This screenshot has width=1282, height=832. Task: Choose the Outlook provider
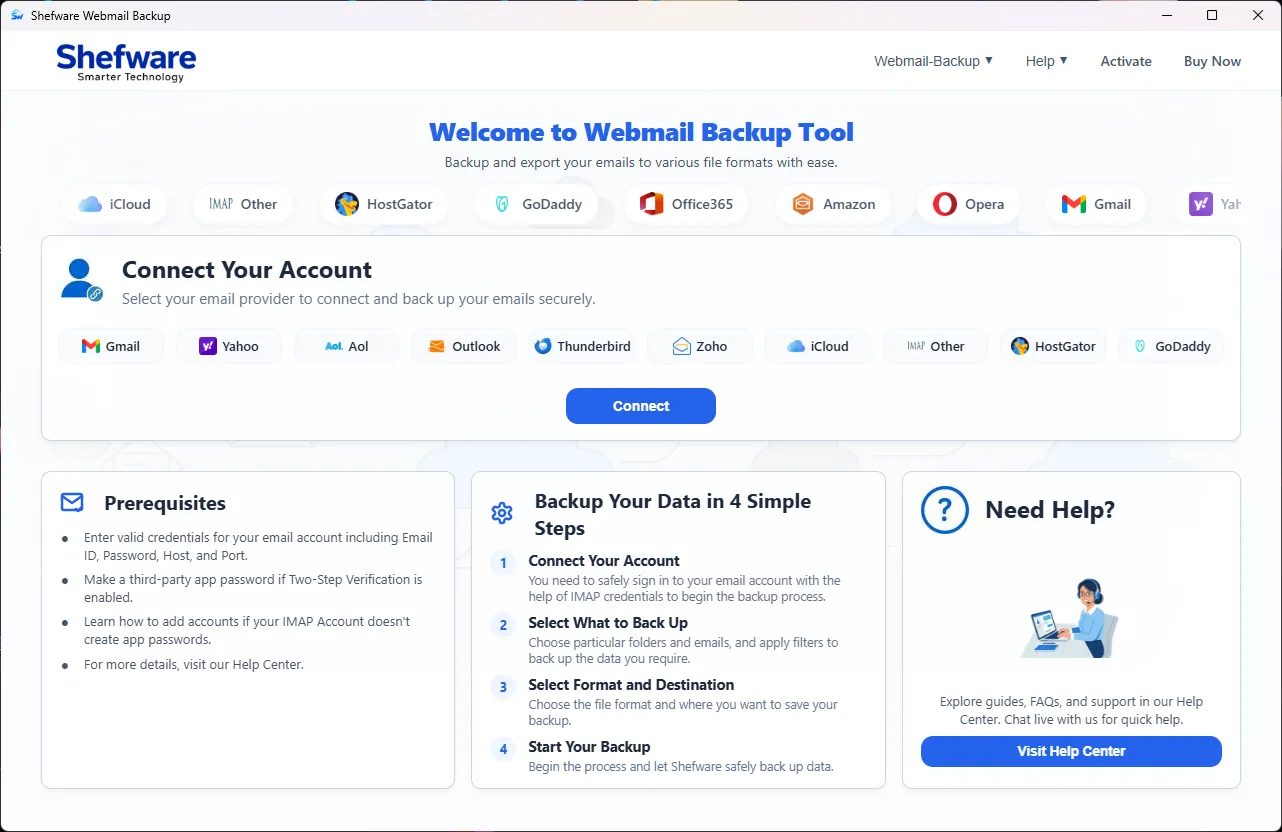coord(464,346)
